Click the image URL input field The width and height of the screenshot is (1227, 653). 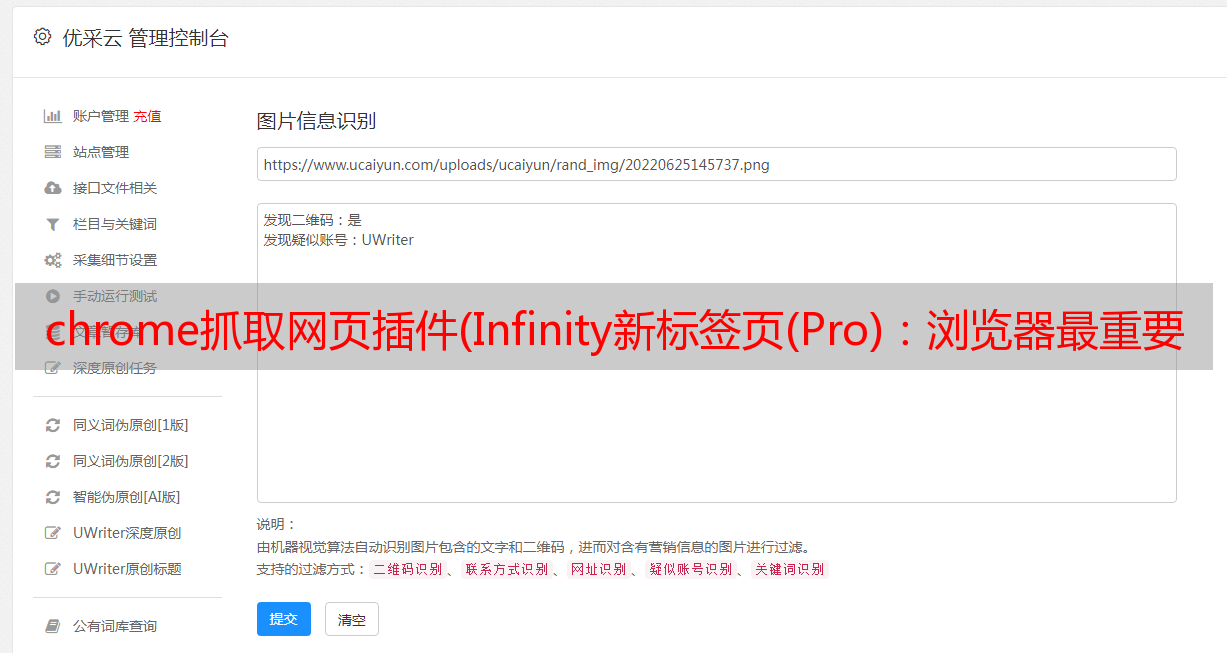coord(716,164)
